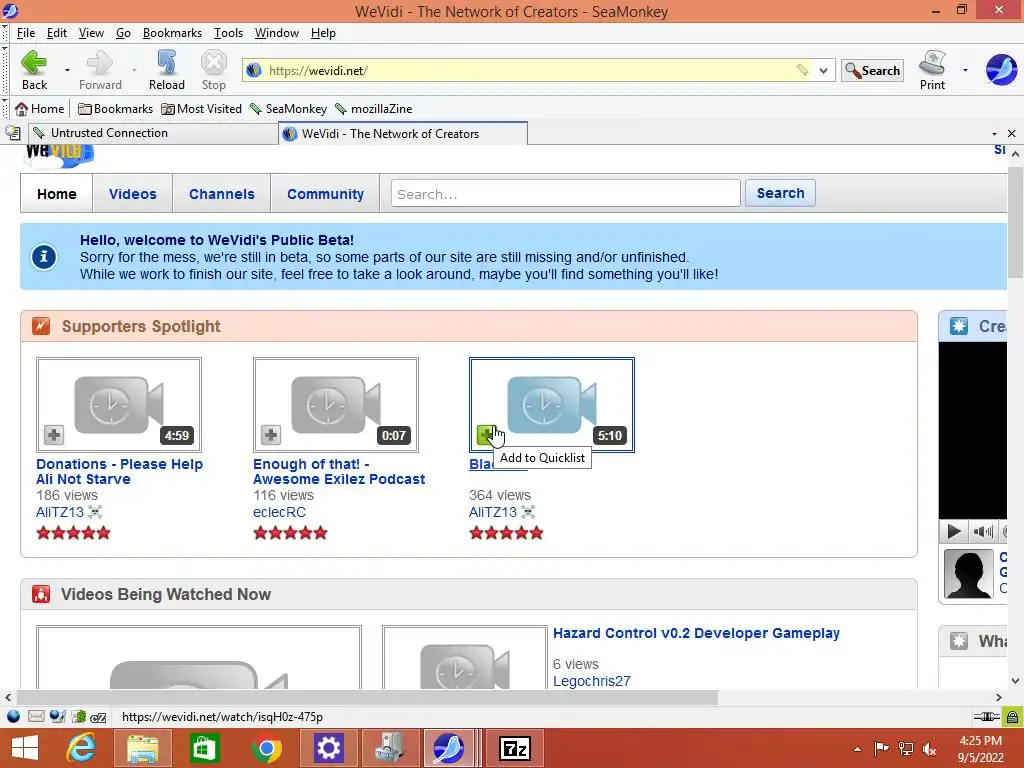Click green Add to Quicklist plus on 5:10 video
The width and height of the screenshot is (1024, 768).
click(486, 434)
